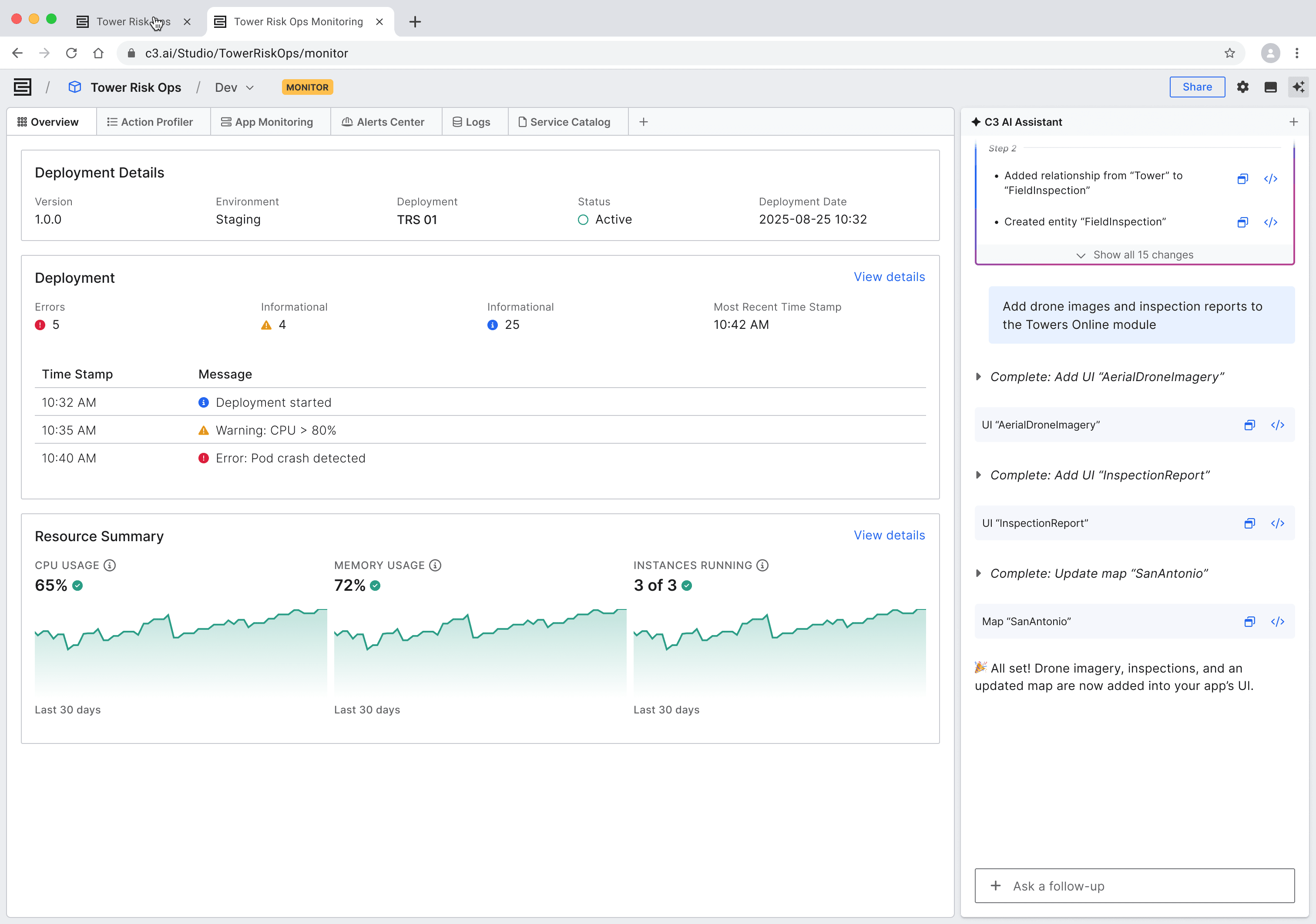The height and width of the screenshot is (924, 1316).
Task: Click the duplicate icon next to Map "SanAntonio"
Action: (x=1249, y=622)
